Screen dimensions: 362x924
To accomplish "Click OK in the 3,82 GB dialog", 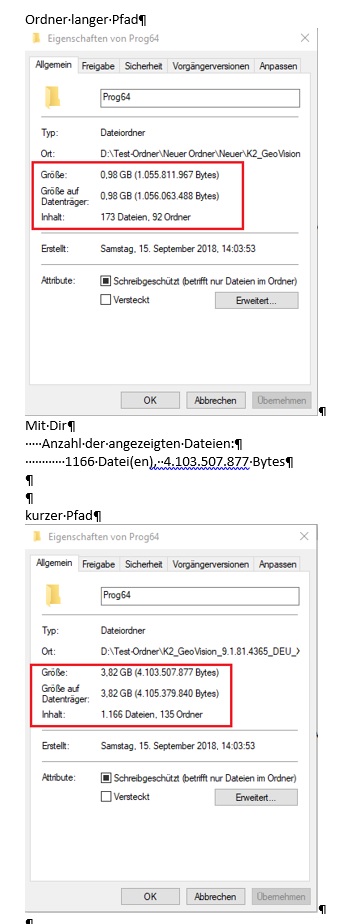I will (x=150, y=897).
